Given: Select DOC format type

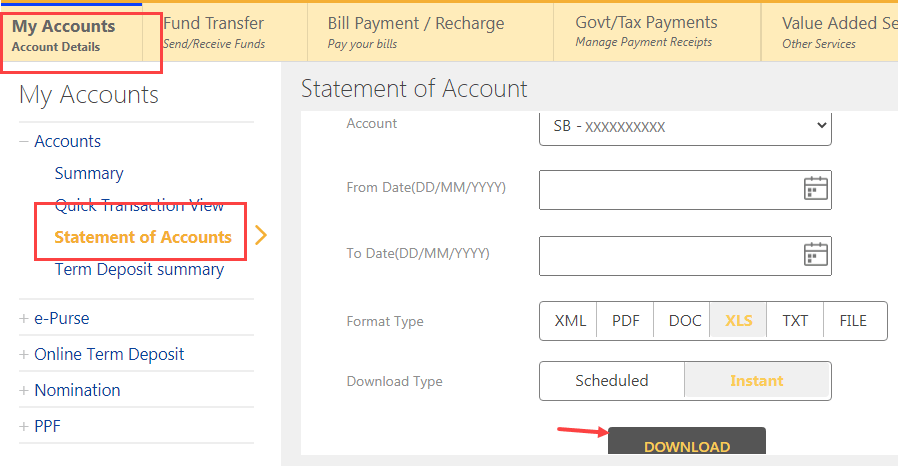Looking at the screenshot, I should [x=682, y=321].
